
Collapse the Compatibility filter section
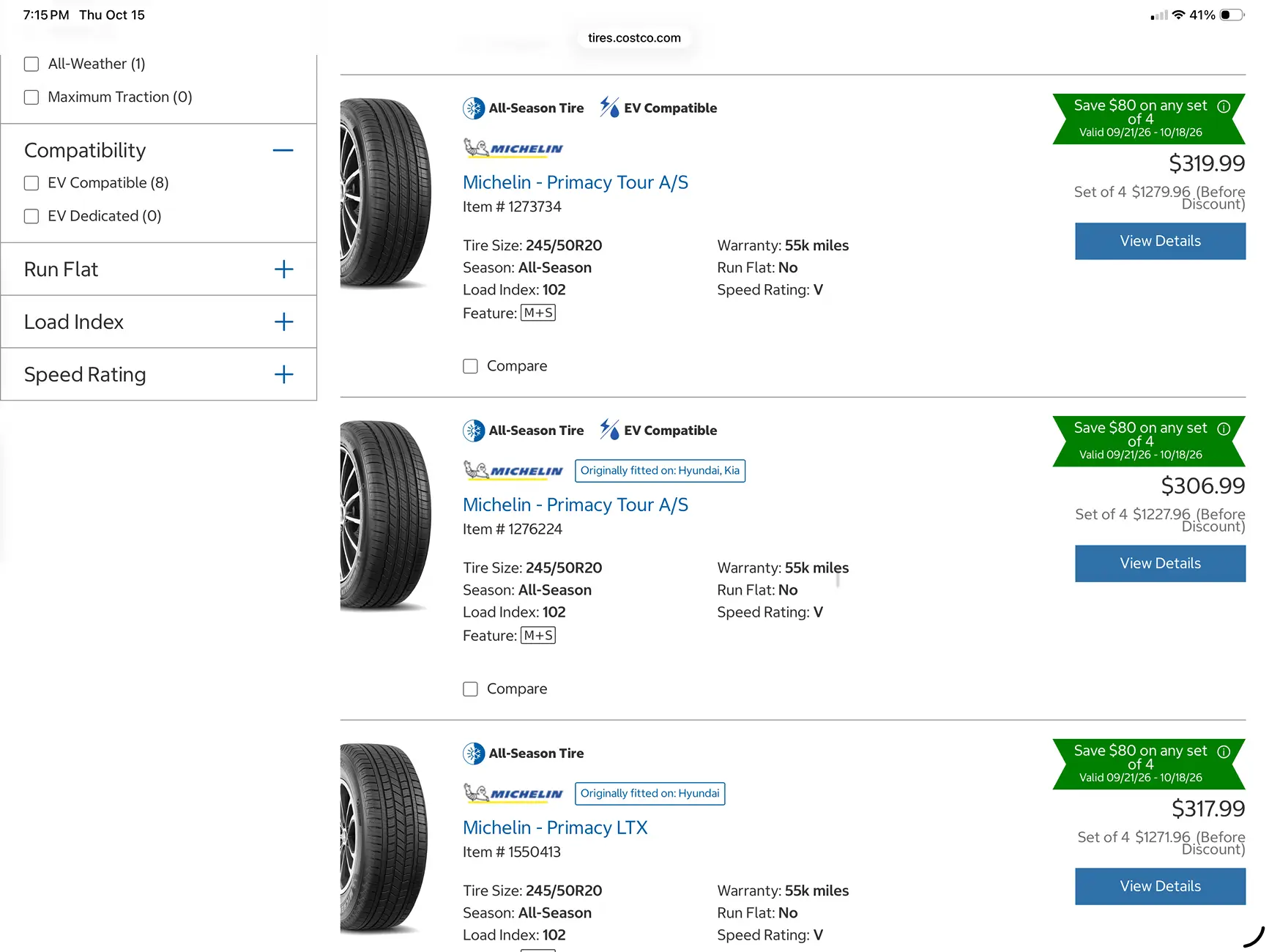point(283,150)
